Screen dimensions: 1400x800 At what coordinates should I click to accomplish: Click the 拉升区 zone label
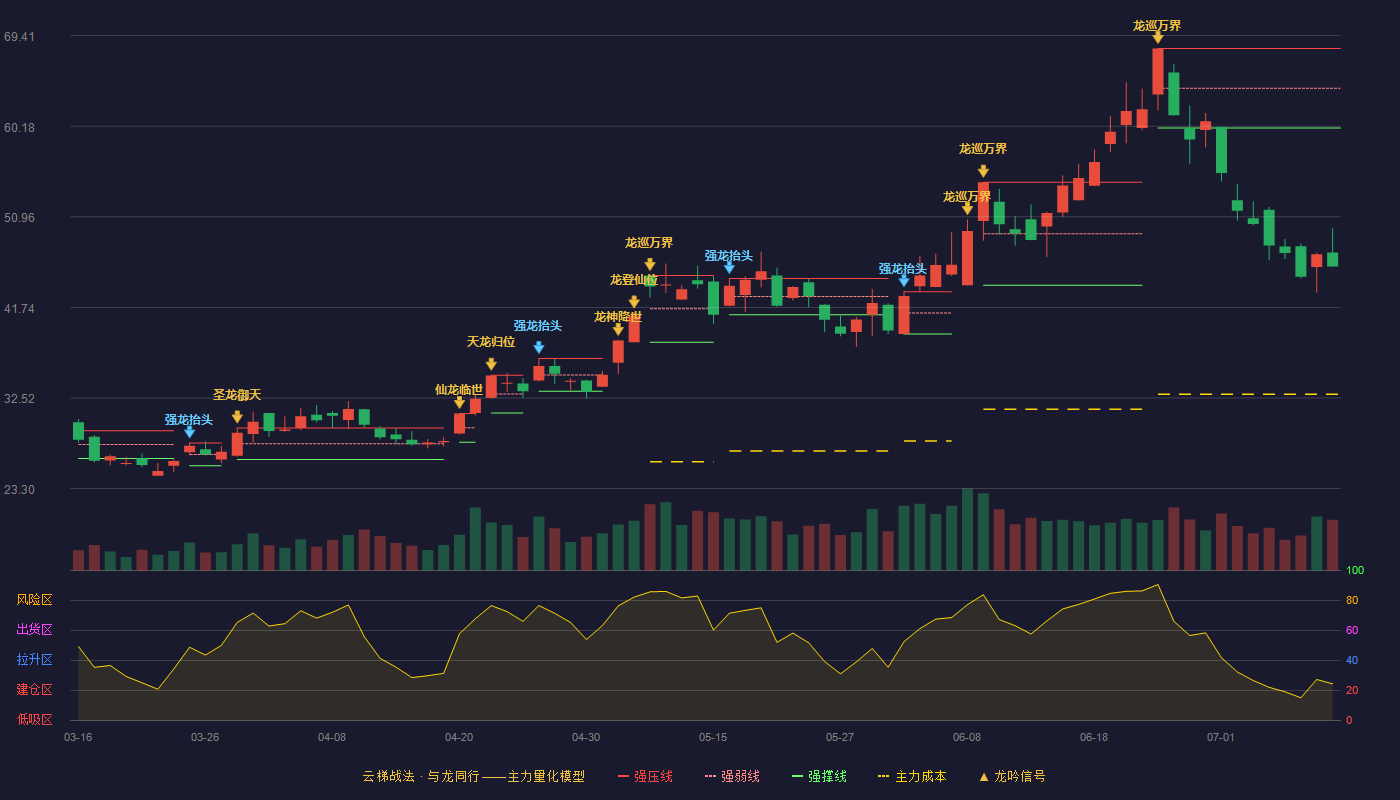coord(34,660)
